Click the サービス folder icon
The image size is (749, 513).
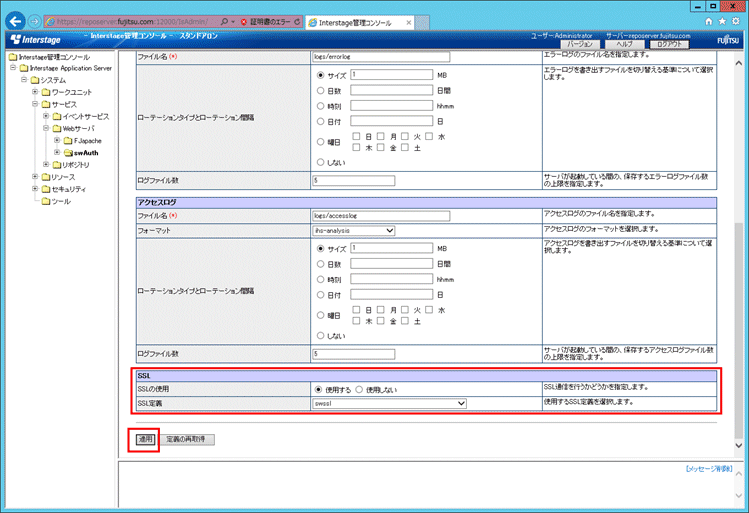pos(46,104)
